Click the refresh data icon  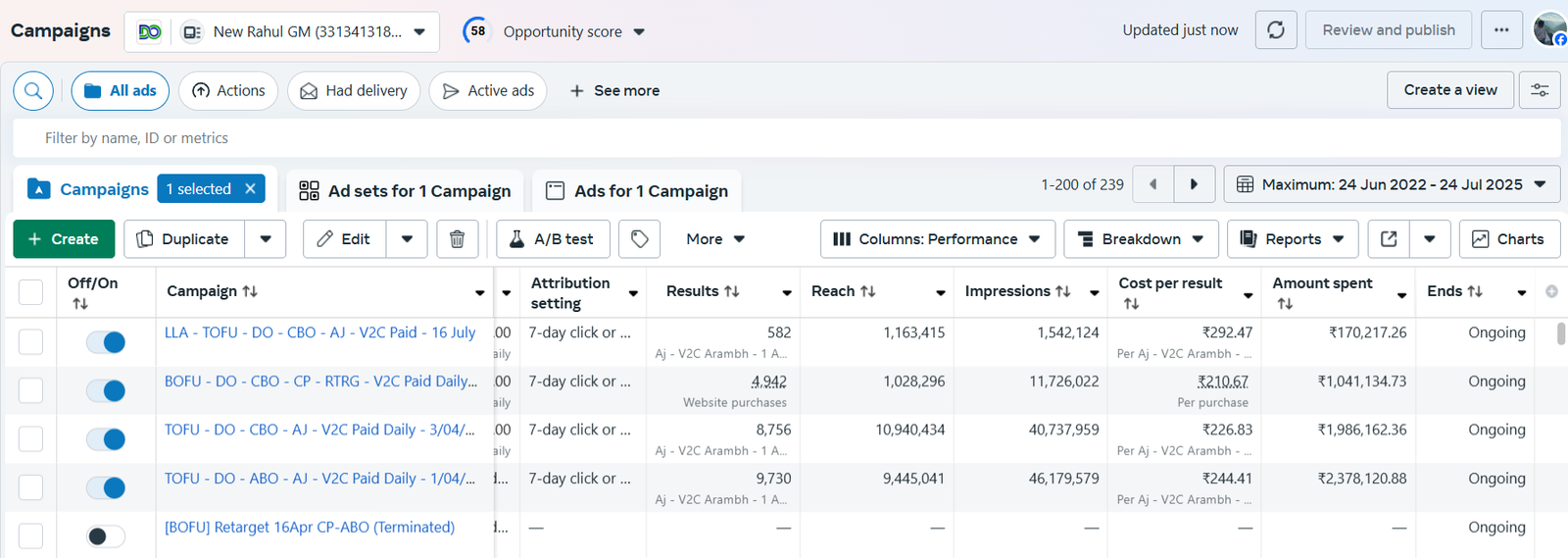[x=1276, y=30]
